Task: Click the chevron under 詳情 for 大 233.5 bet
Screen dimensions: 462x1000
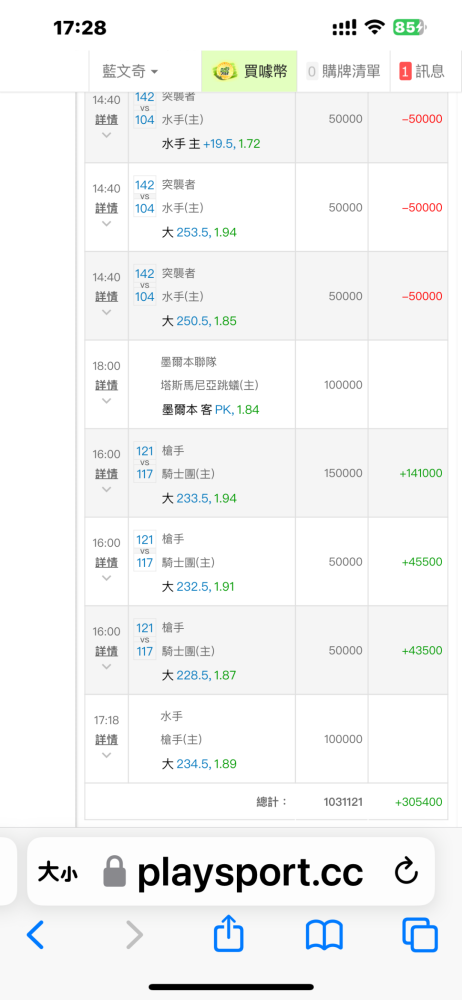Action: pyautogui.click(x=107, y=489)
